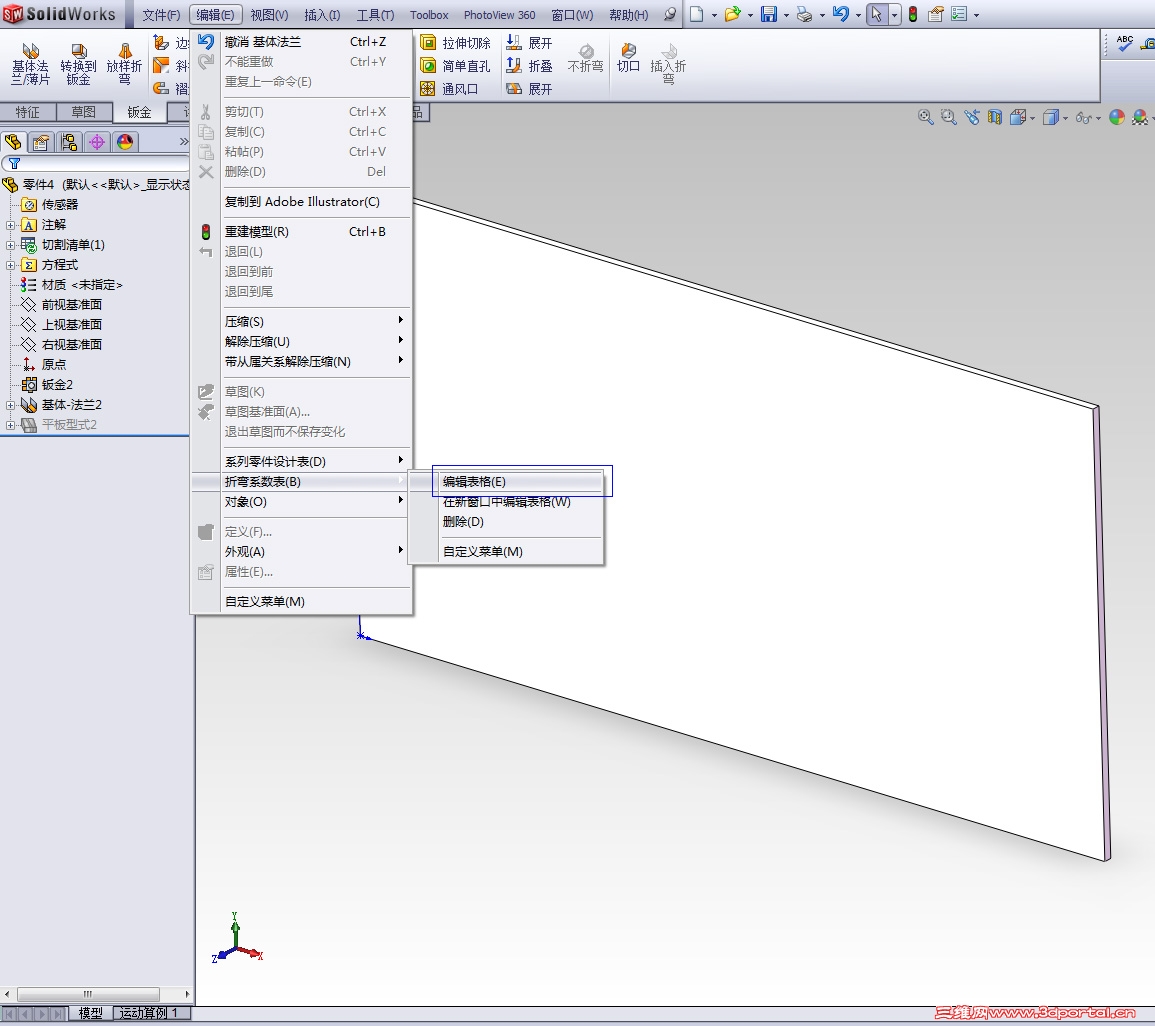
Task: Open dropdown arrow next to Save icon
Action: click(x=786, y=15)
